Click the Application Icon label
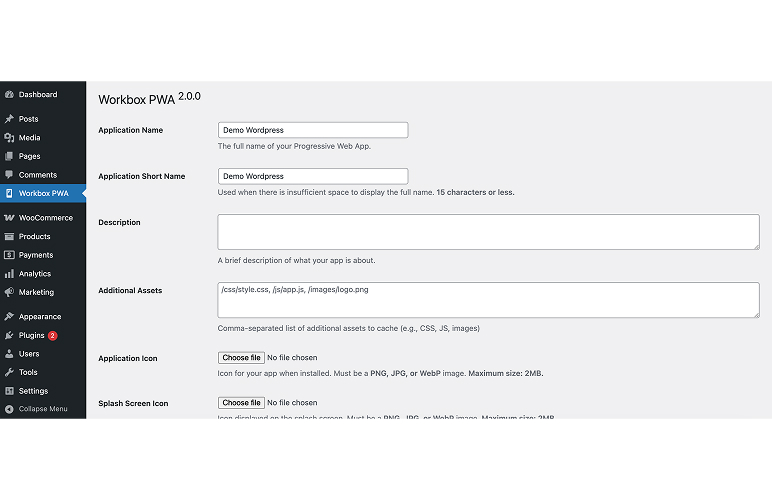 point(128,358)
